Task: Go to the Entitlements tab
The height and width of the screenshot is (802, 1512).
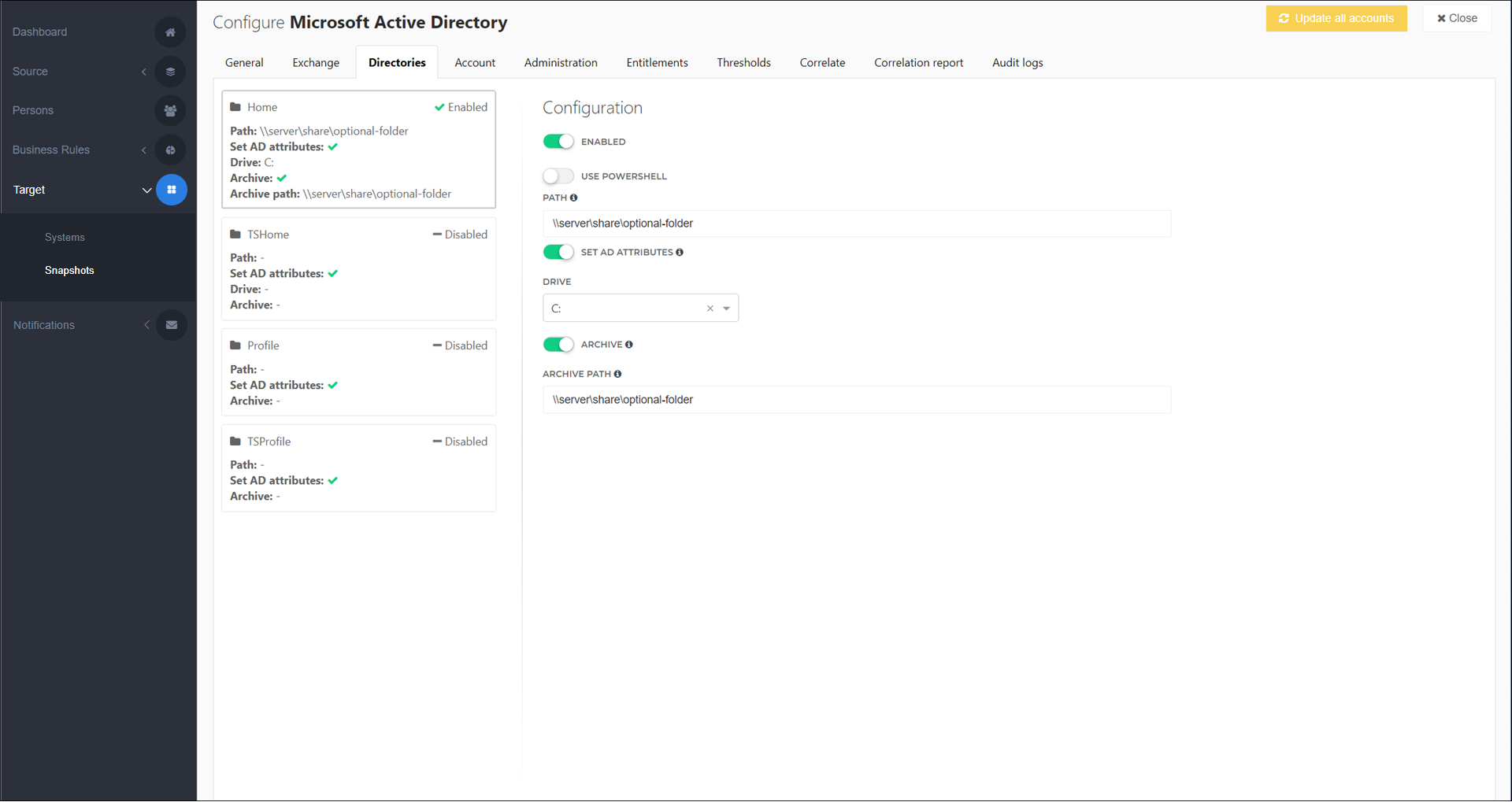Action: click(658, 63)
